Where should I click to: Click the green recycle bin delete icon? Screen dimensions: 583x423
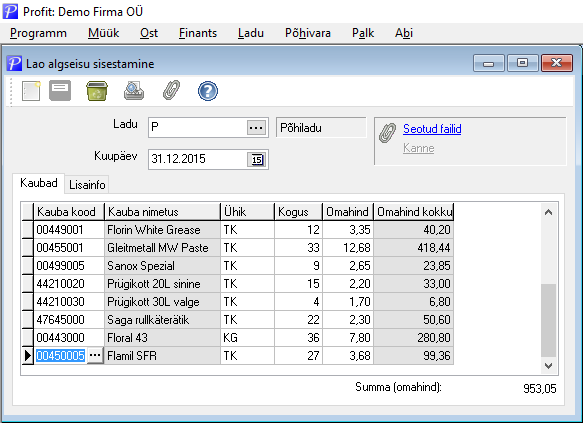(97, 91)
